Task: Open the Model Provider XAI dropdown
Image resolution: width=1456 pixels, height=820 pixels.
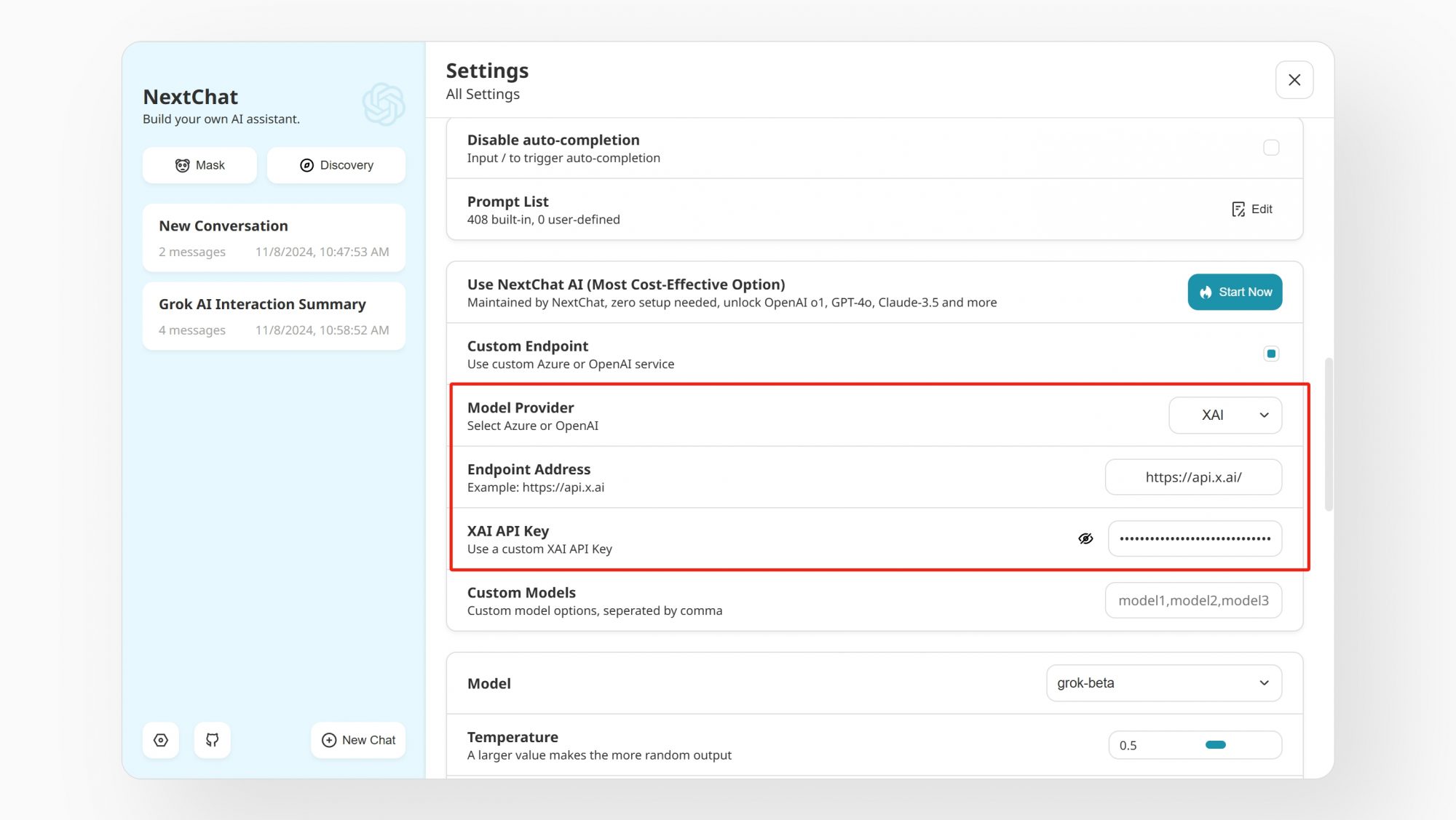Action: click(1225, 415)
